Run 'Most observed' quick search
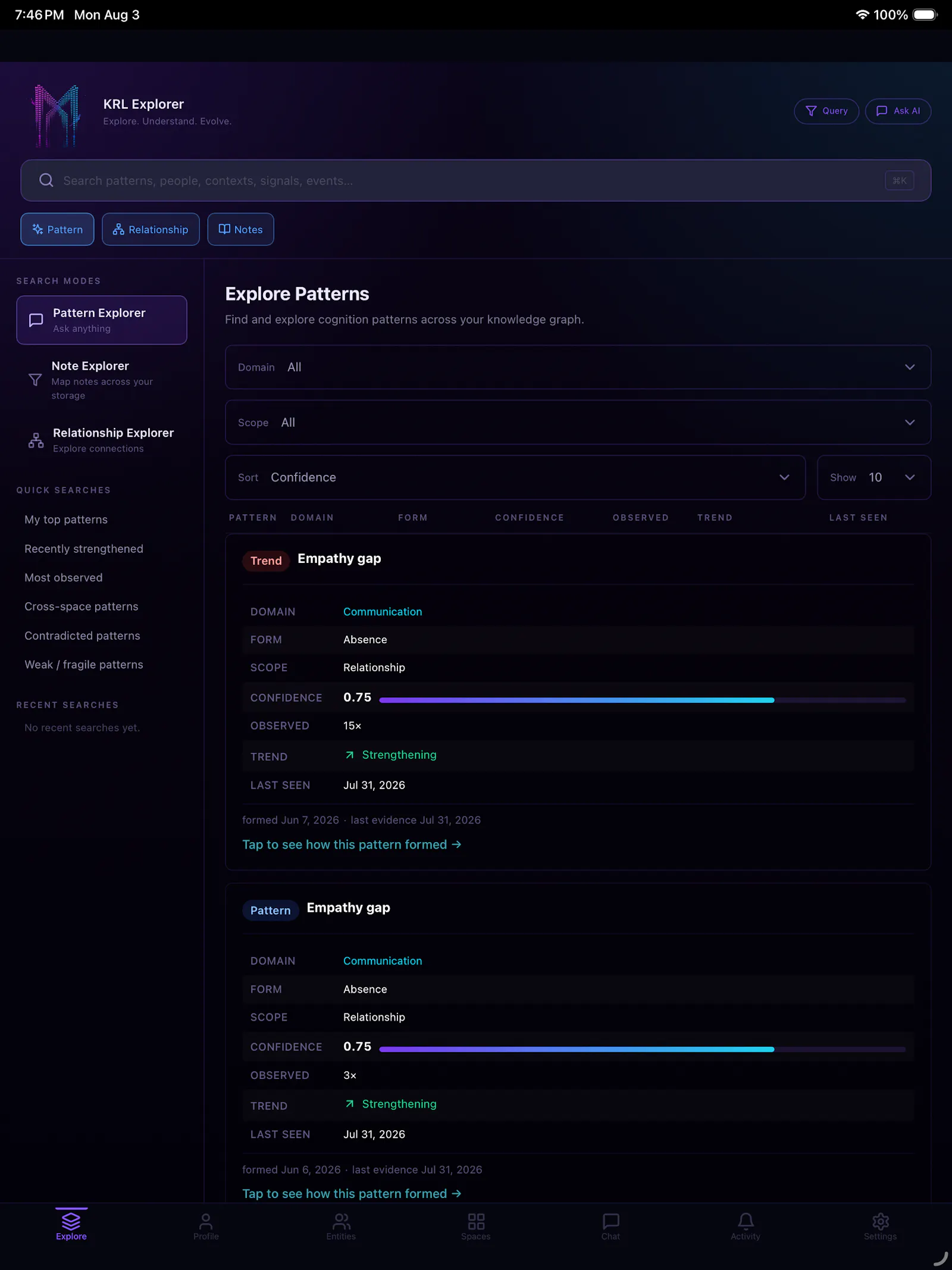The width and height of the screenshot is (952, 1270). (64, 578)
